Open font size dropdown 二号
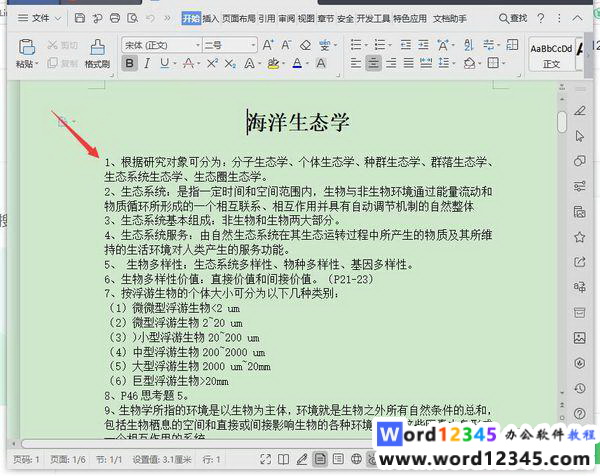Viewport: 600px width, 476px height. (253, 45)
